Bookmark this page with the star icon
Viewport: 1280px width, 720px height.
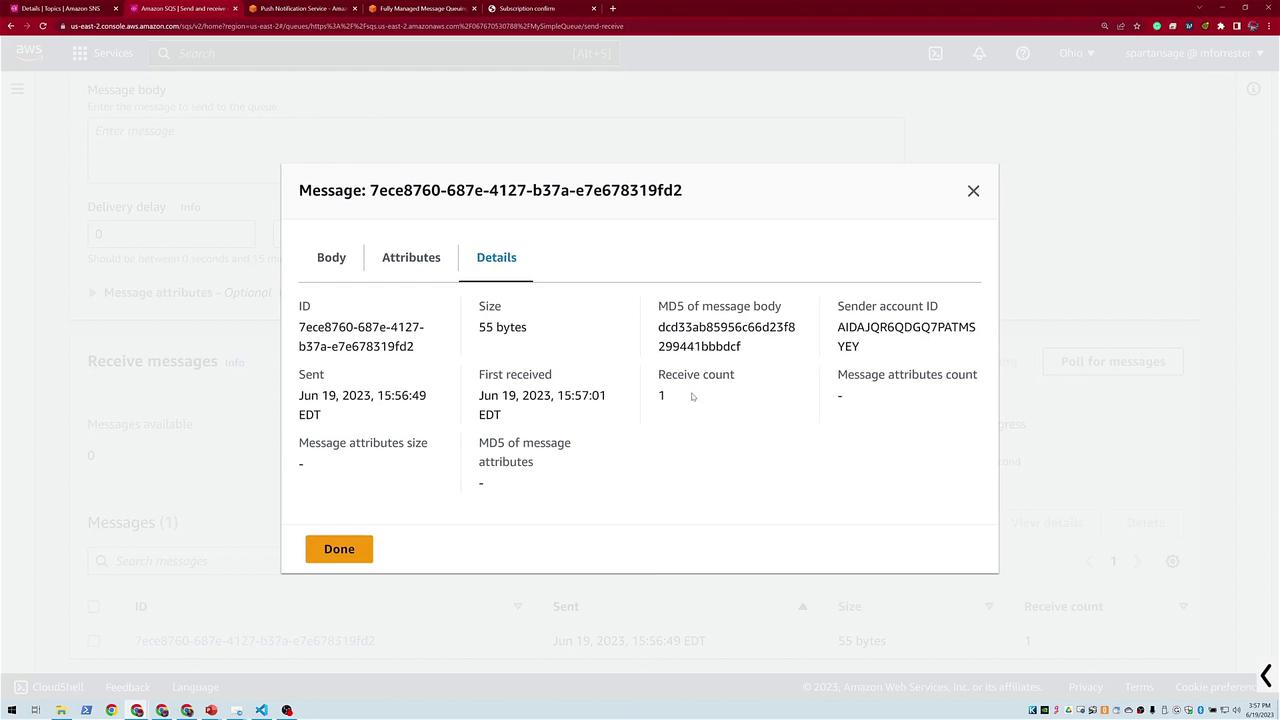tap(1137, 26)
